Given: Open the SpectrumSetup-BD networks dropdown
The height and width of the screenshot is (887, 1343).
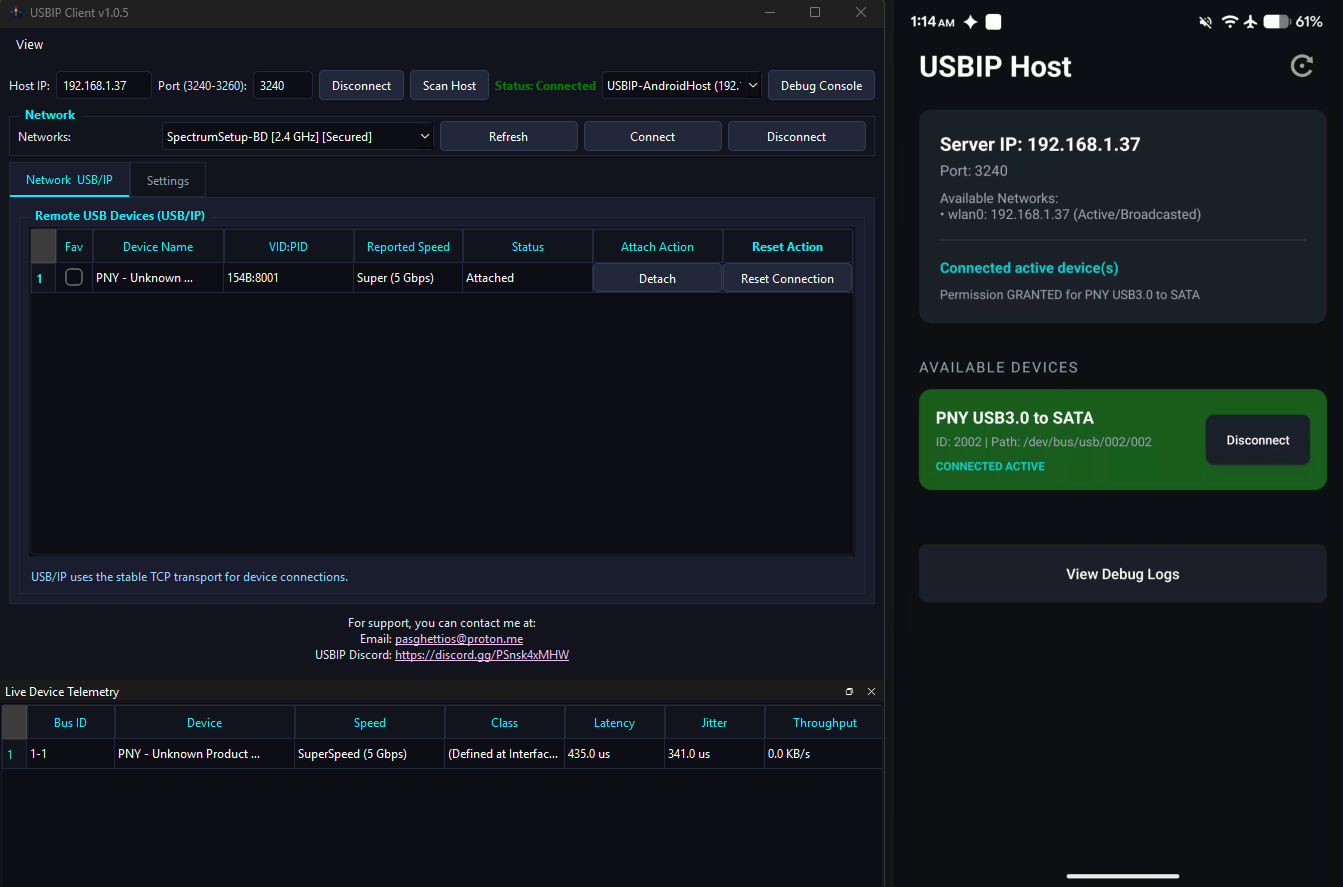Looking at the screenshot, I should tap(298, 137).
